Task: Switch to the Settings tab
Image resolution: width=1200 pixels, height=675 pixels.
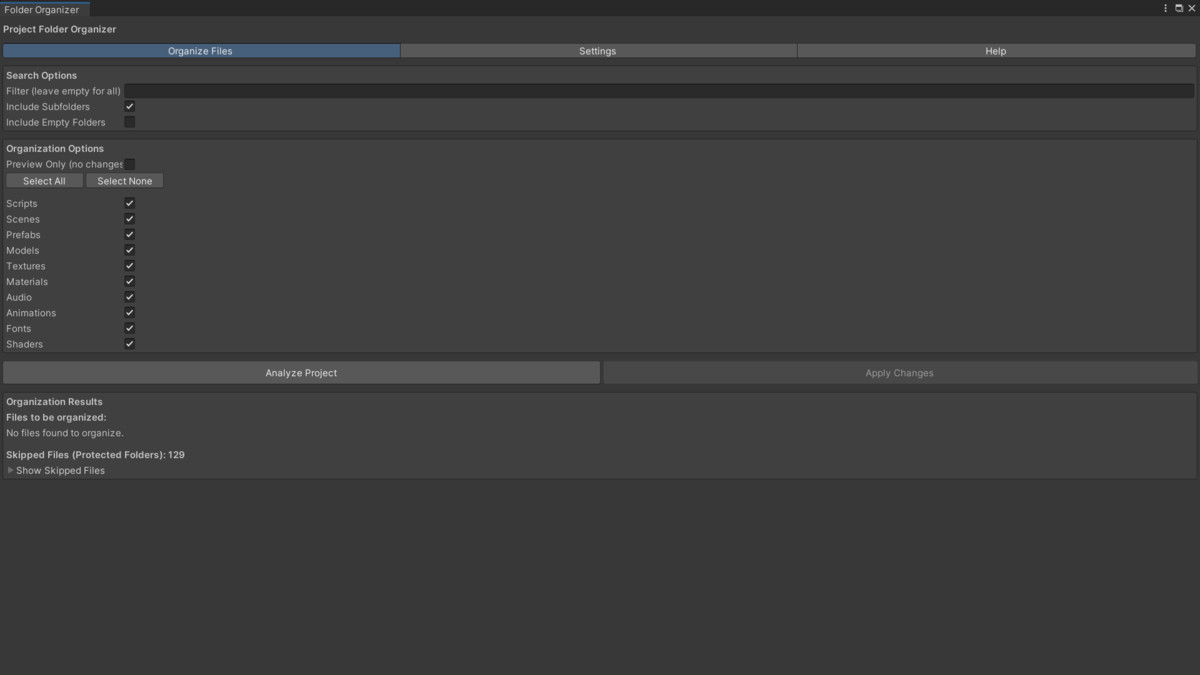Action: tap(597, 50)
